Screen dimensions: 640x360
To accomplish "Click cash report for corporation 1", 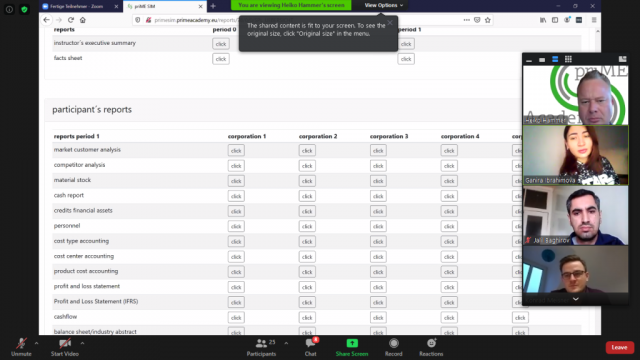I will tap(236, 196).
